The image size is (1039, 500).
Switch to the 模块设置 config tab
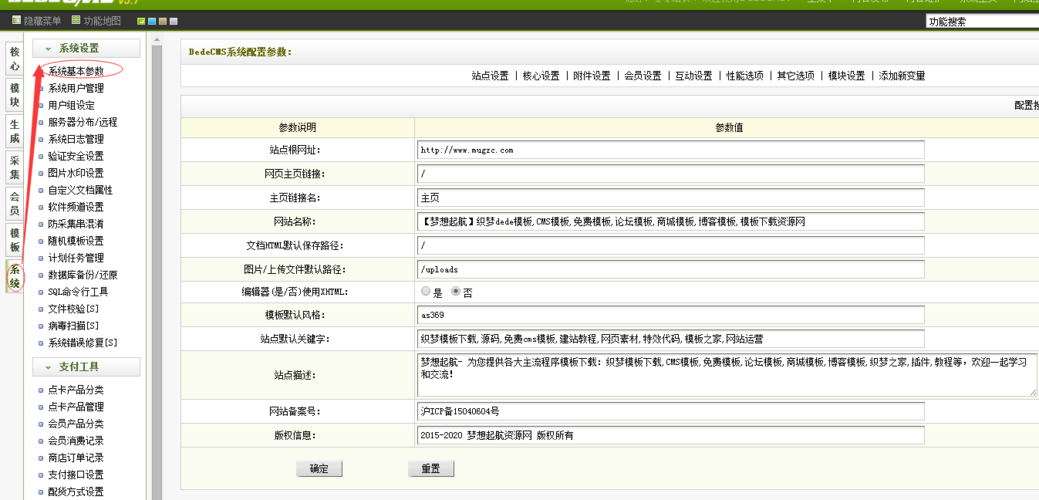pyautogui.click(x=847, y=76)
